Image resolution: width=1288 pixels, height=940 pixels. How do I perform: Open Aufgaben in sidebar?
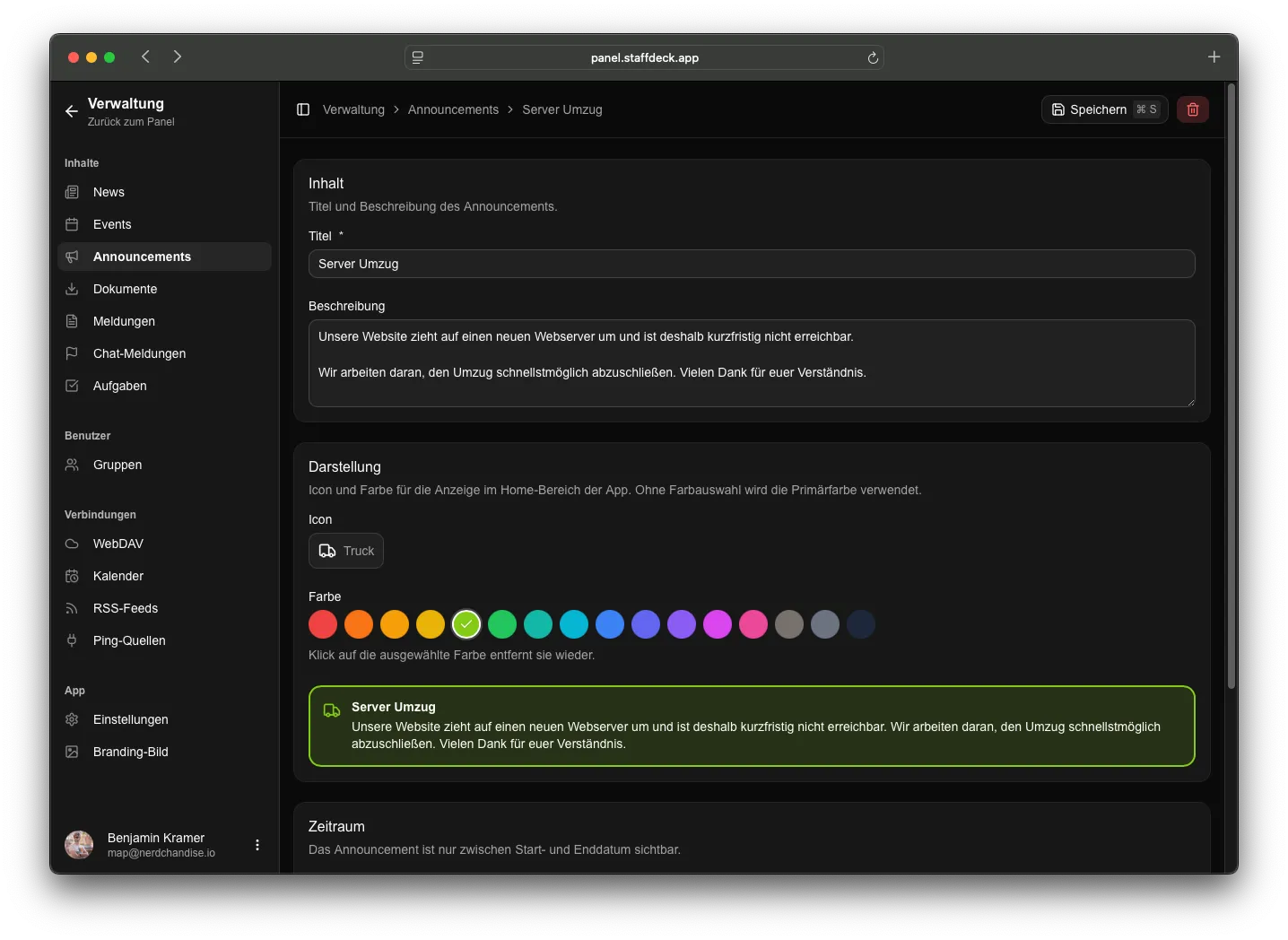point(164,386)
